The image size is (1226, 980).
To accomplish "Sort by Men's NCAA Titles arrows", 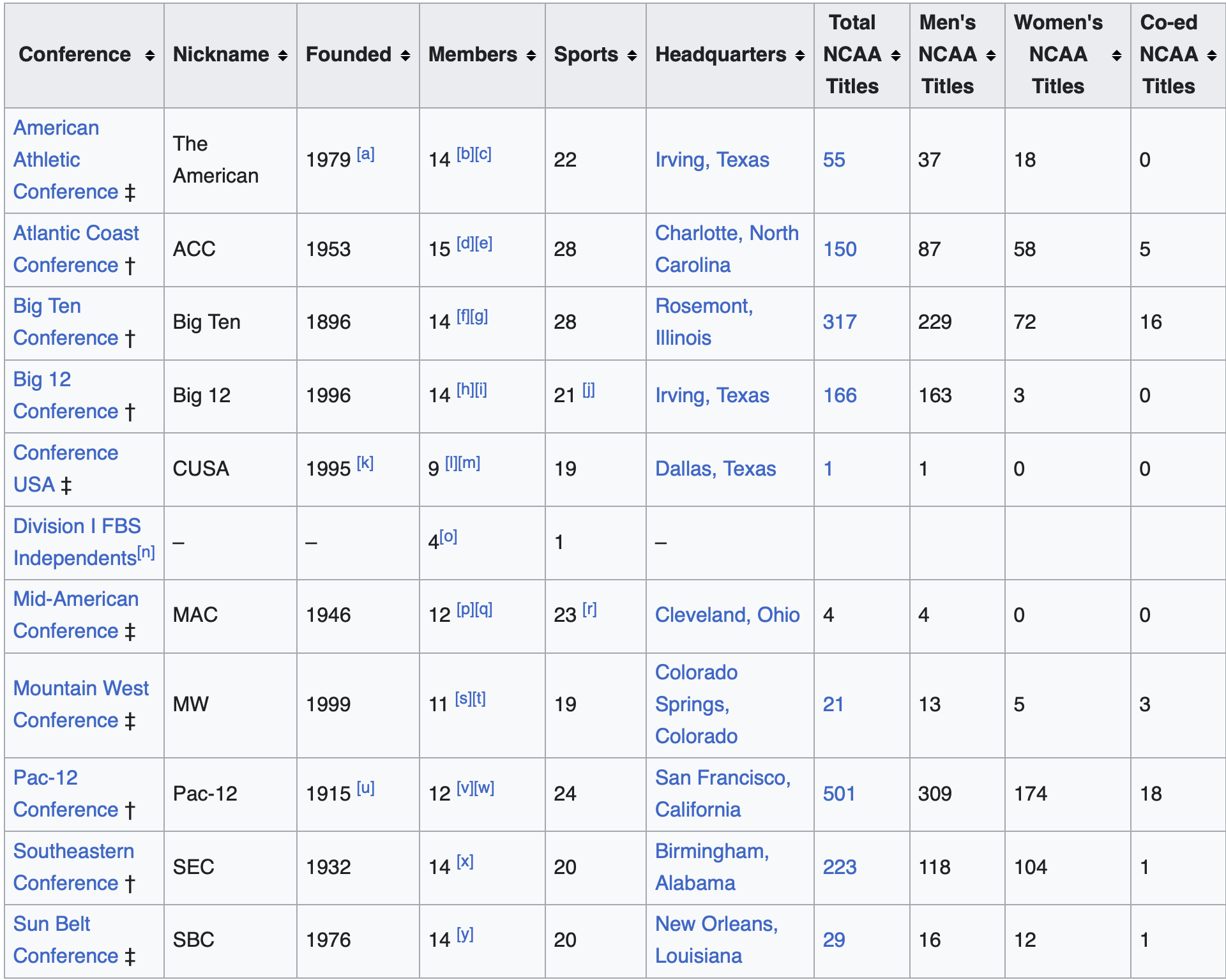I will tap(991, 56).
